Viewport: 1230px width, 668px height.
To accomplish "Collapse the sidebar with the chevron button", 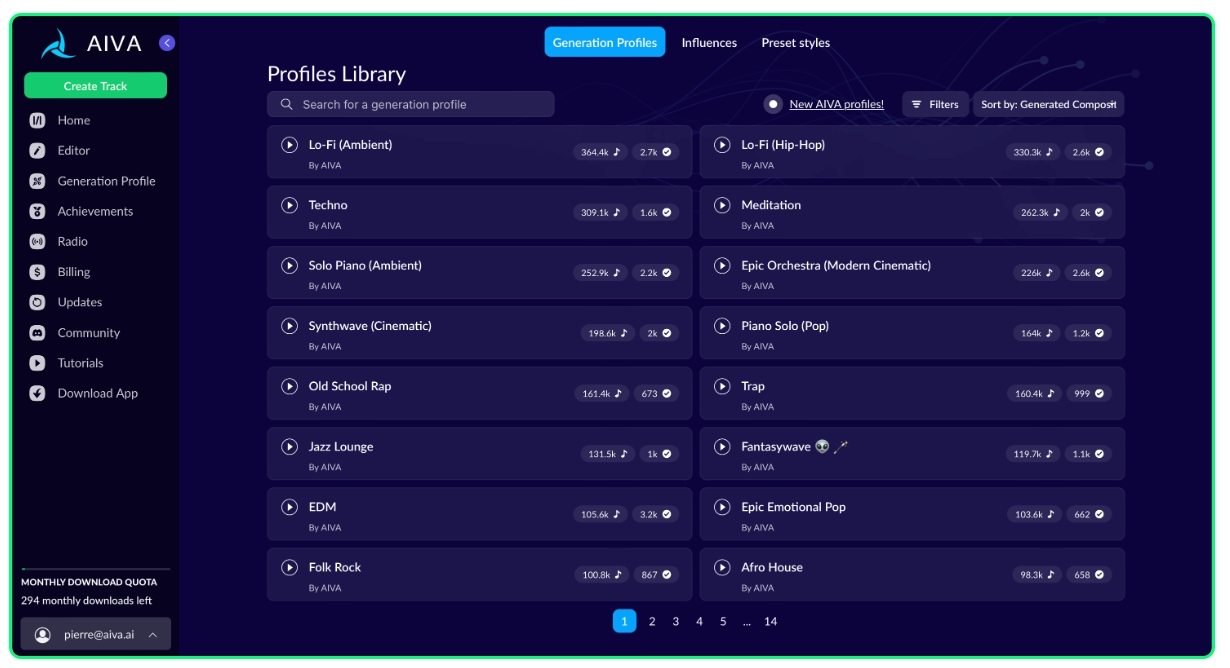I will tap(167, 43).
